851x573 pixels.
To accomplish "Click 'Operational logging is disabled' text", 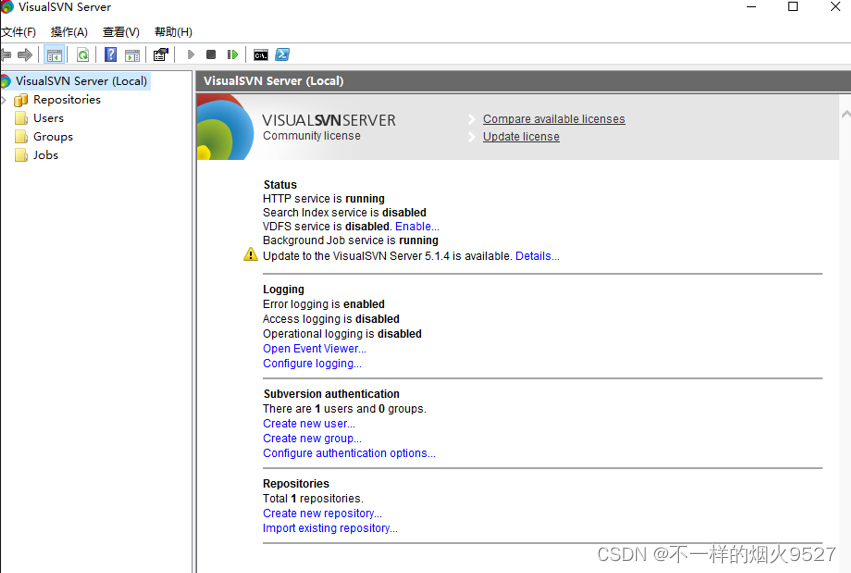I will click(342, 333).
